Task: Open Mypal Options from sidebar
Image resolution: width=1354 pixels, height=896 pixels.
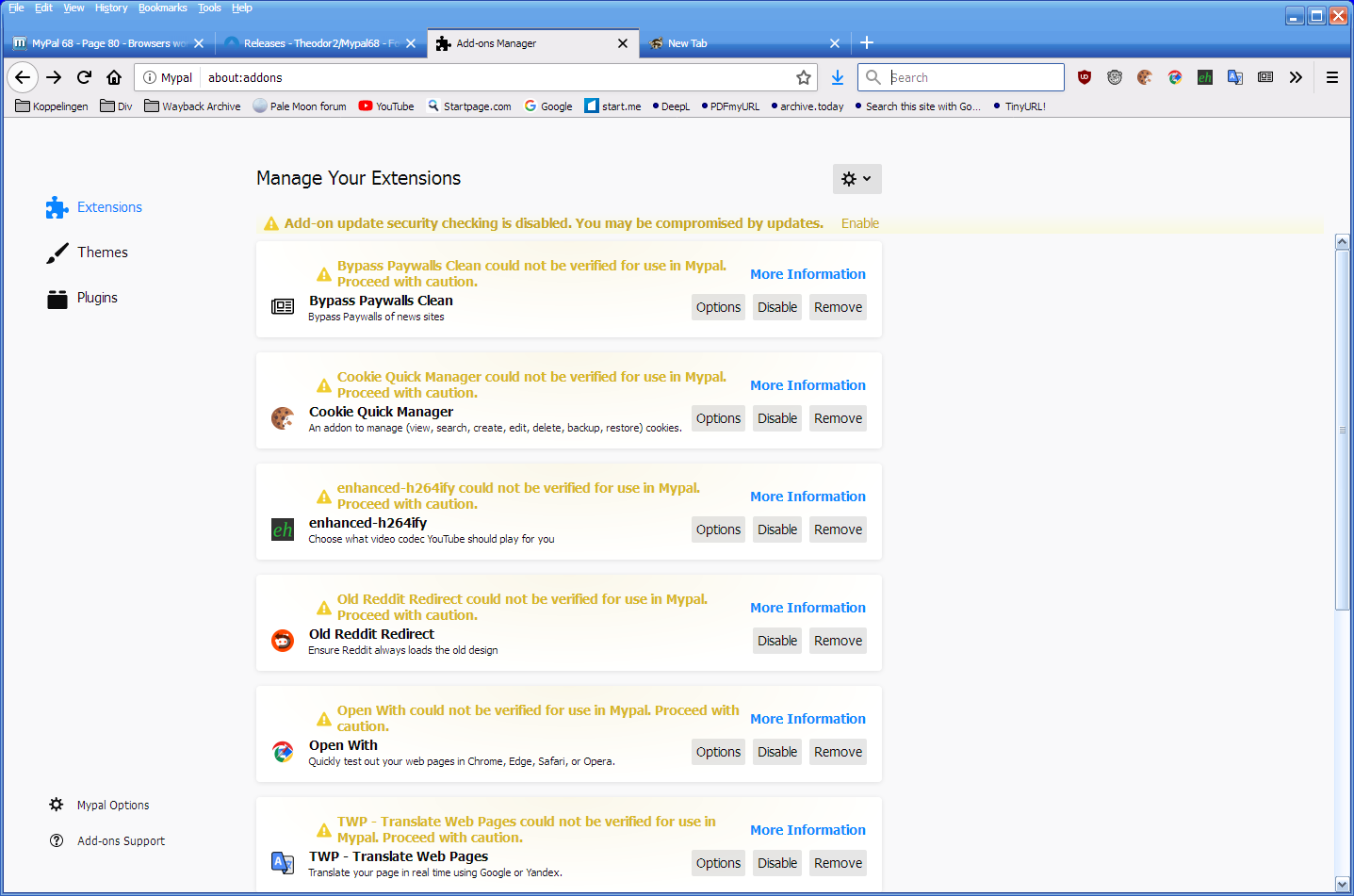Action: pos(99,806)
